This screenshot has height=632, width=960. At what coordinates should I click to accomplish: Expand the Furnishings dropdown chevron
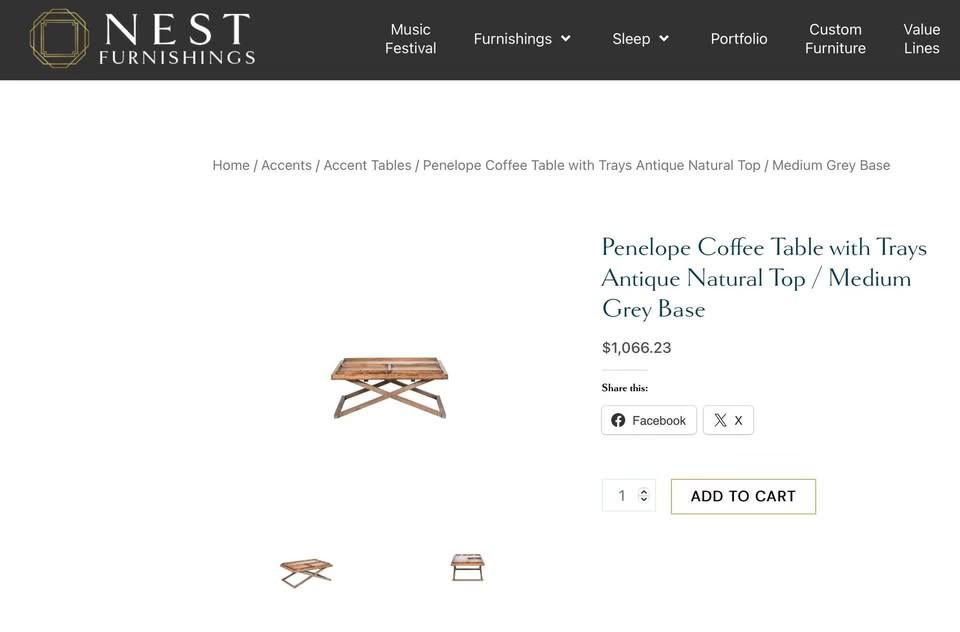click(566, 39)
